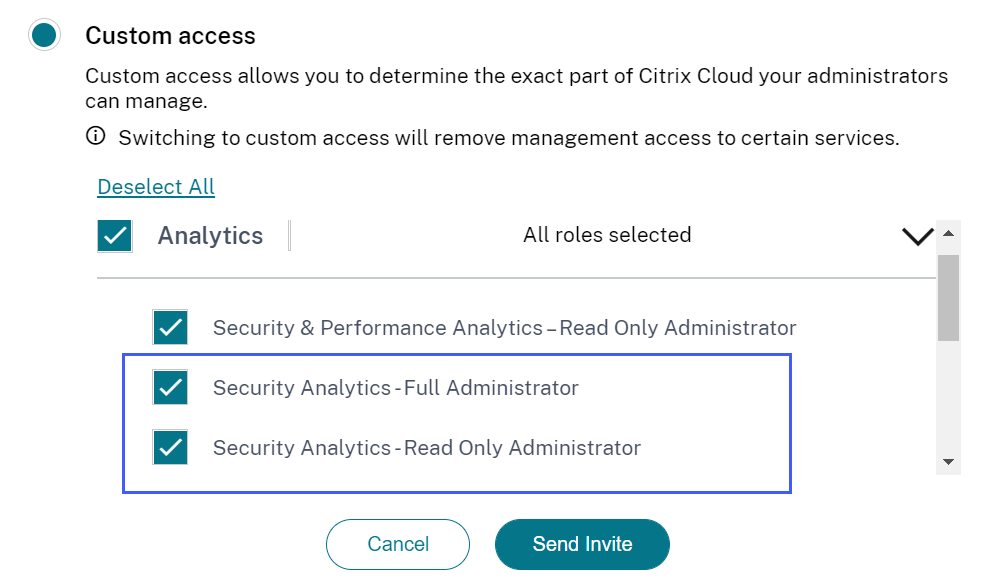The height and width of the screenshot is (580, 992).
Task: Click the Custom access heading label
Action: [x=170, y=36]
